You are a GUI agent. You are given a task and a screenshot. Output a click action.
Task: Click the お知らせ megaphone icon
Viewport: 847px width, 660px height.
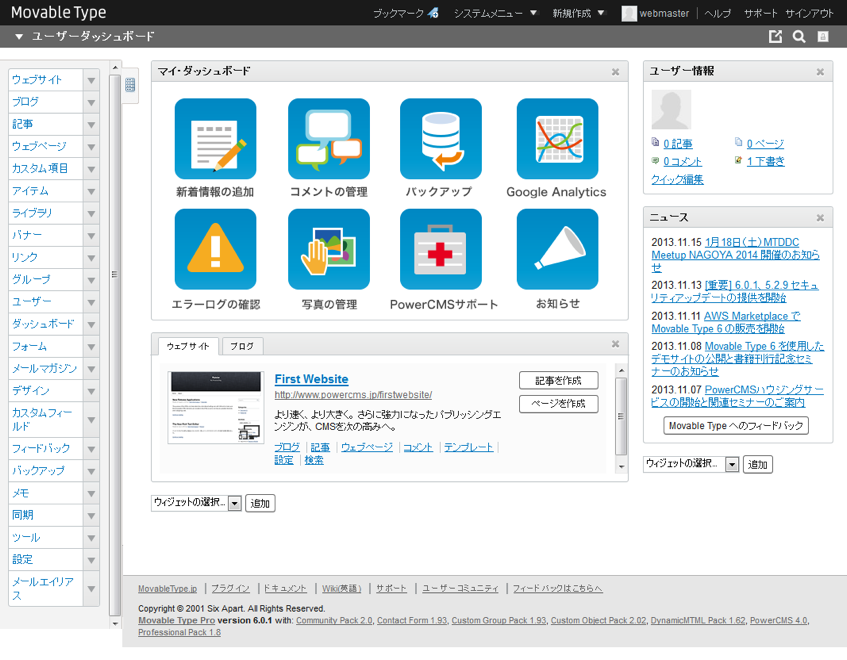pyautogui.click(x=557, y=249)
